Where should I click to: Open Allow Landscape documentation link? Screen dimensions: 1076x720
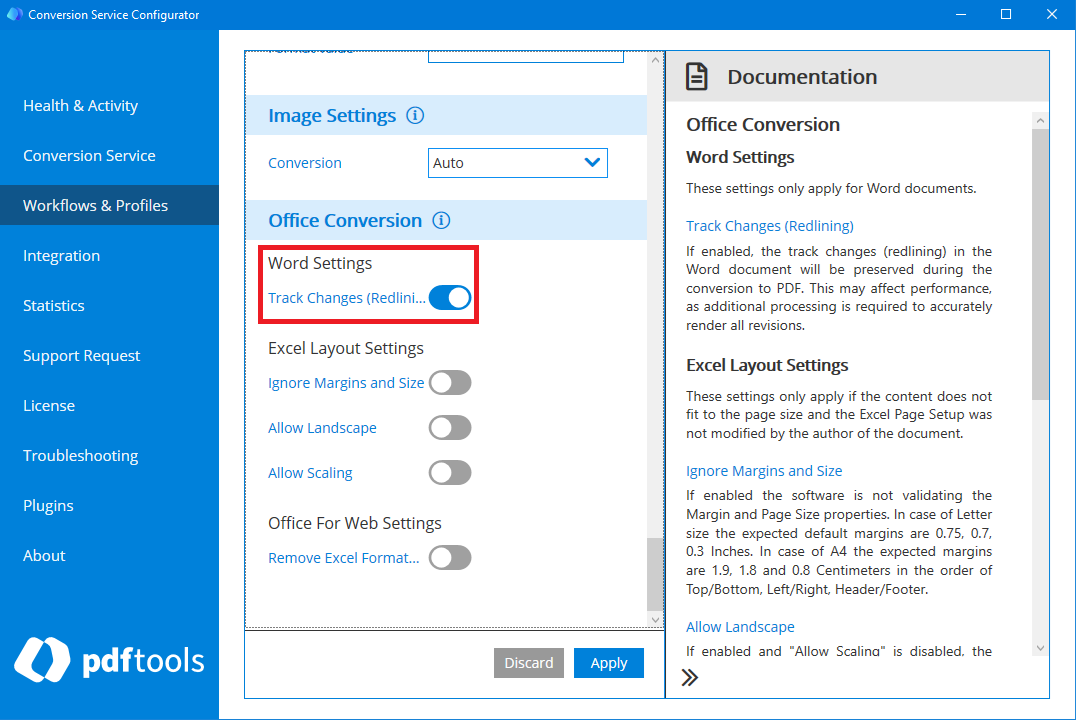(x=740, y=627)
